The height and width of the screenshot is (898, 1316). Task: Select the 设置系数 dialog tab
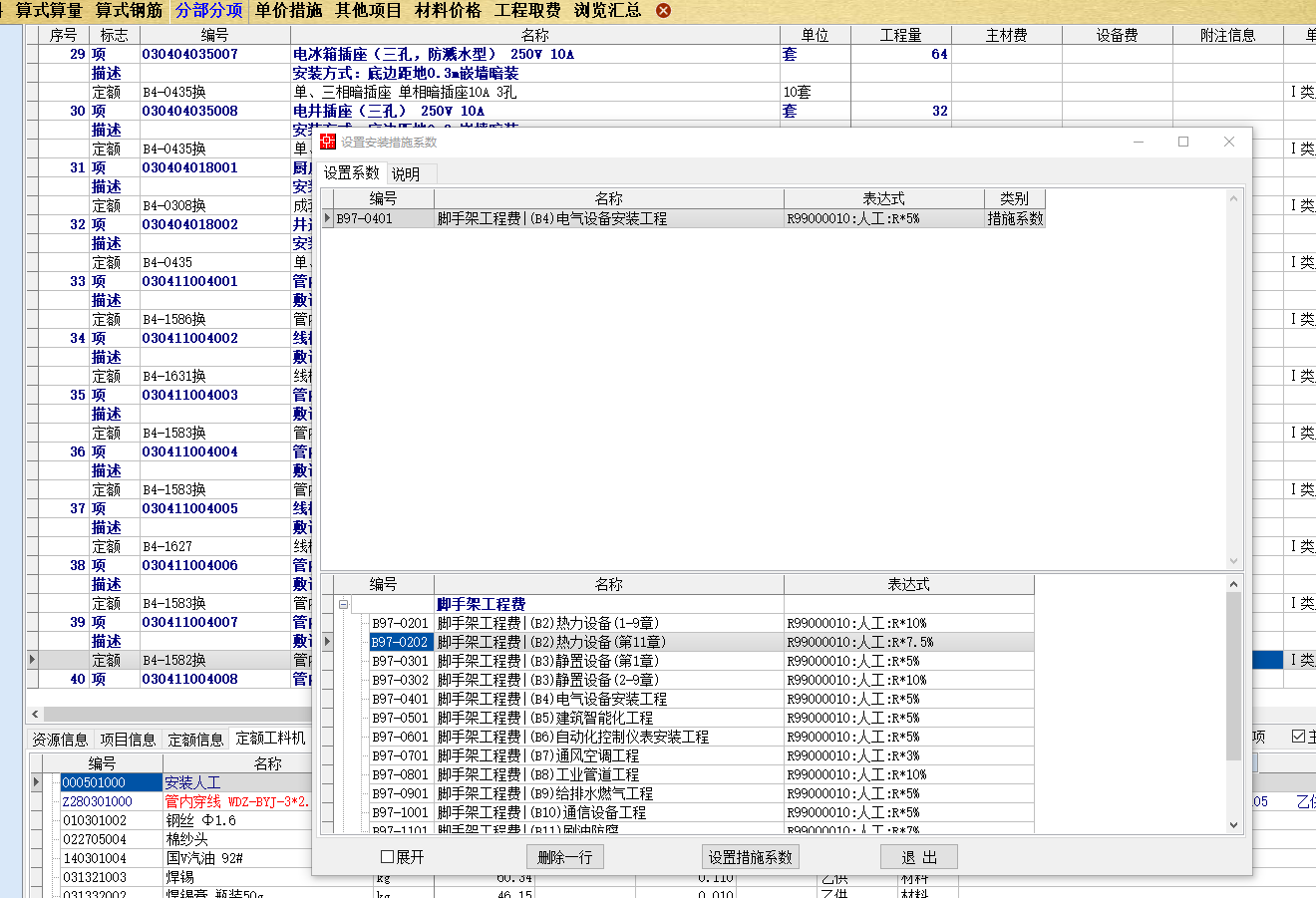click(352, 173)
